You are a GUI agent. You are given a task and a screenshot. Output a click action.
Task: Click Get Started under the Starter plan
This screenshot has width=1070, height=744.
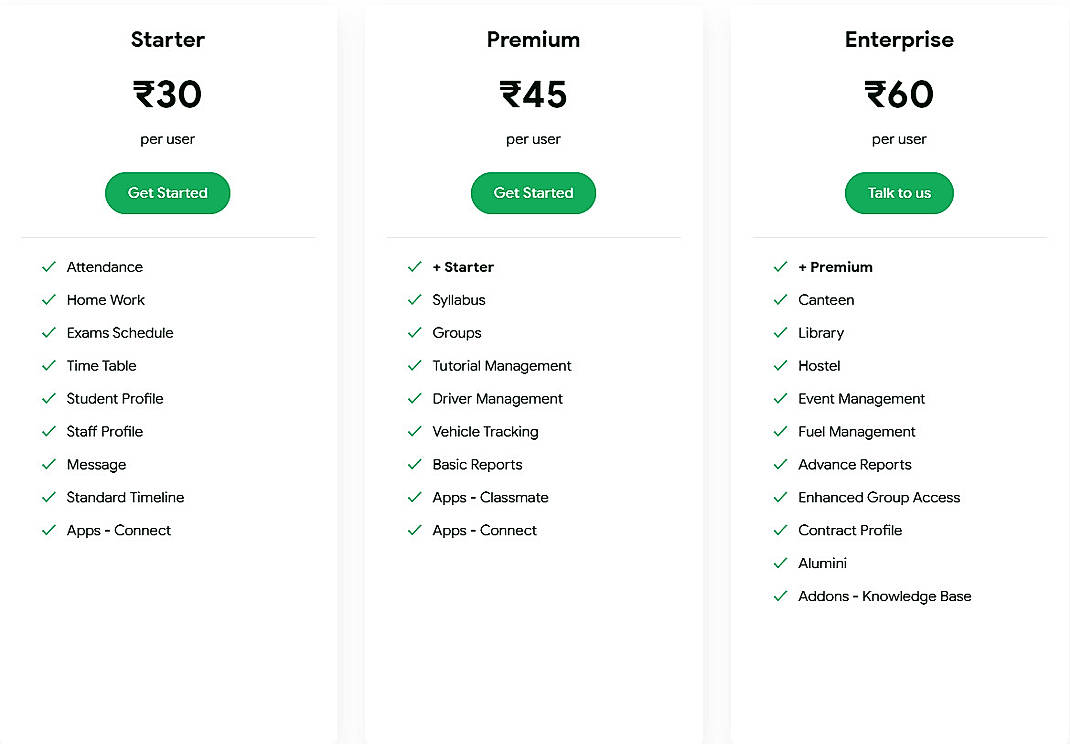pos(167,193)
